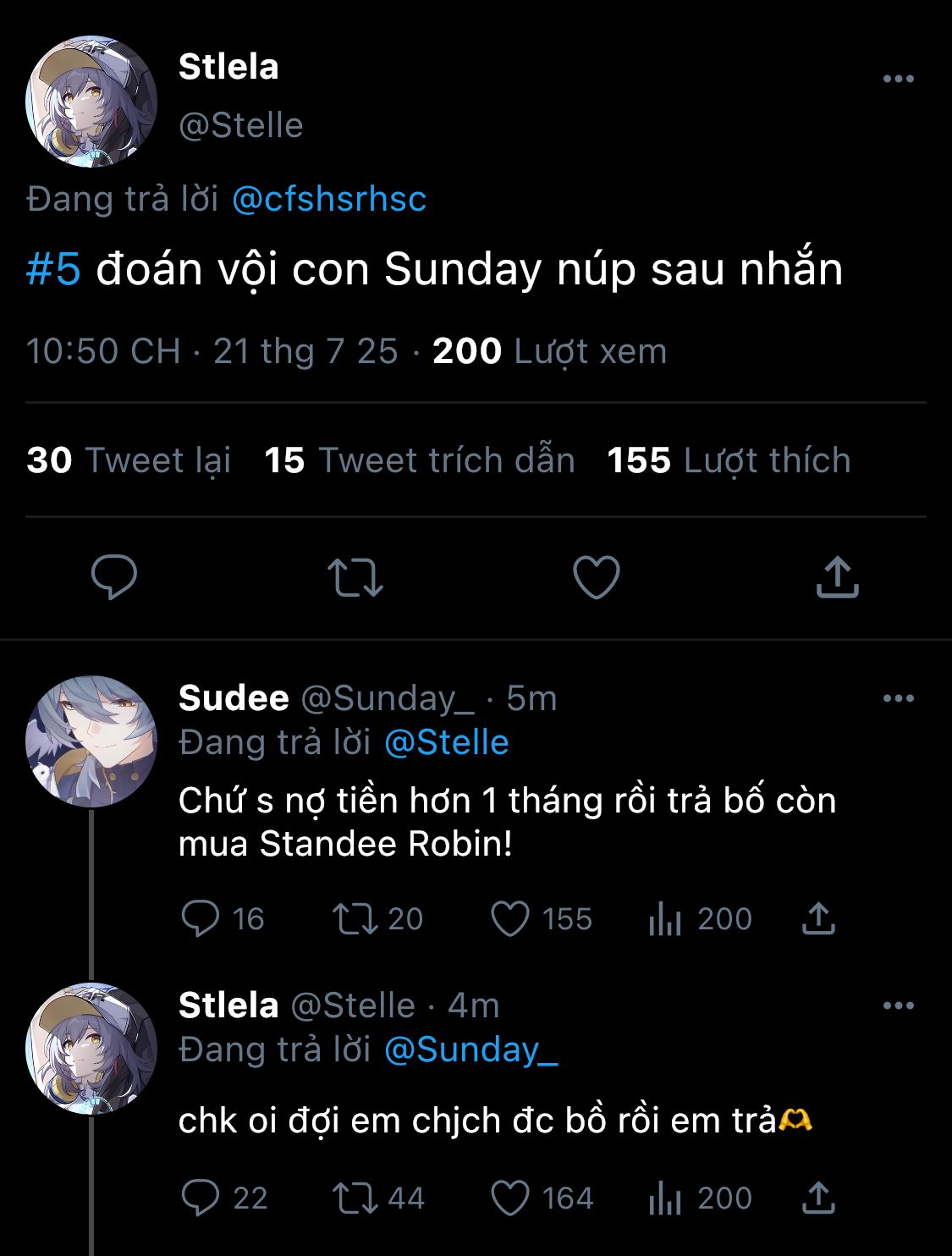This screenshot has width=952, height=1256.
Task: Like the main Stlela tweet
Action: click(597, 577)
